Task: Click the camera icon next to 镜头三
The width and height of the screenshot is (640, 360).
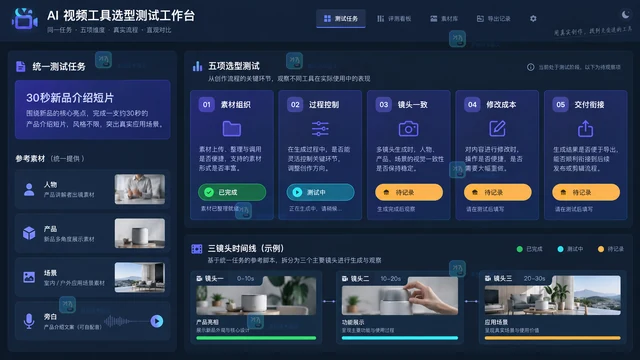Action: [488, 278]
